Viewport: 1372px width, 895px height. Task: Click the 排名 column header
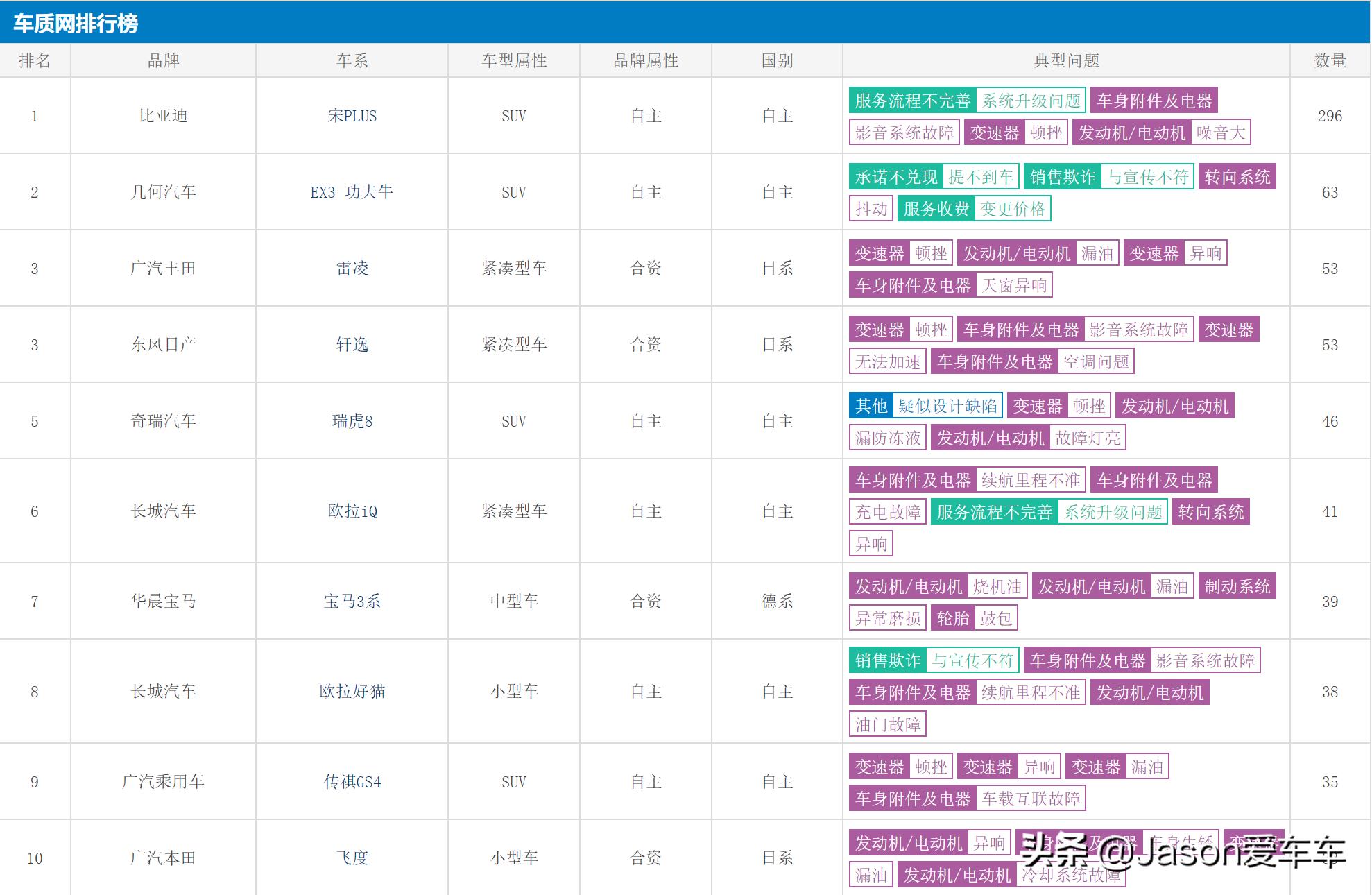[x=35, y=61]
